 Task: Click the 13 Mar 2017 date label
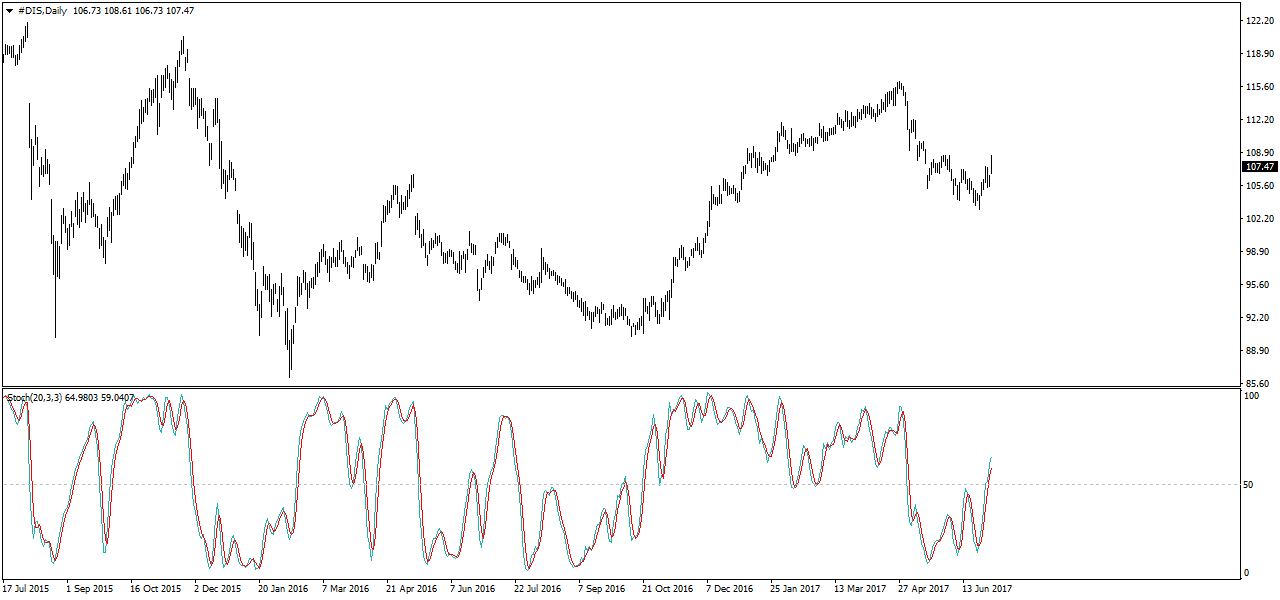(860, 589)
